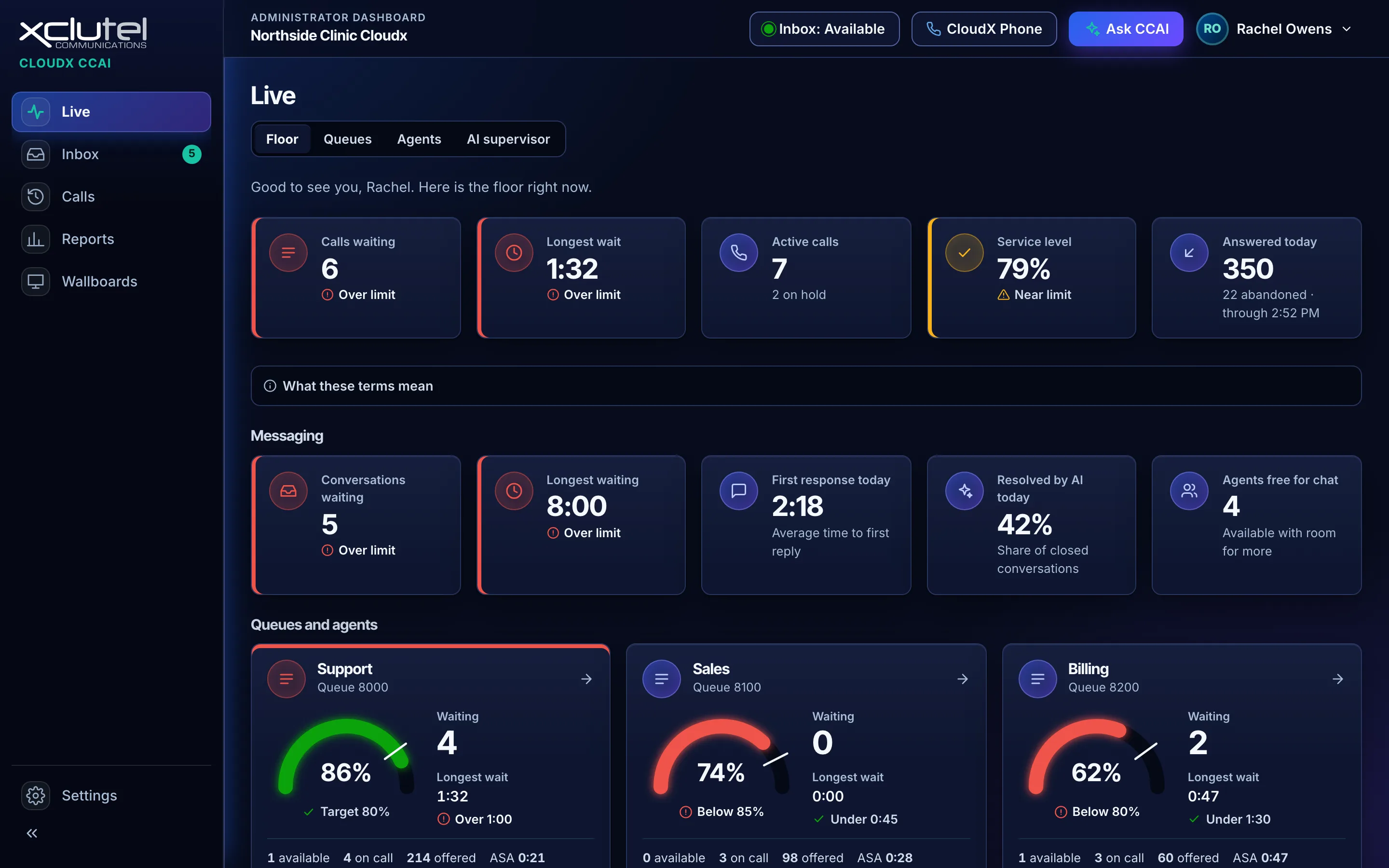This screenshot has height=868, width=1389.
Task: Click the Northside Clinic Cloudx title
Action: click(x=329, y=36)
